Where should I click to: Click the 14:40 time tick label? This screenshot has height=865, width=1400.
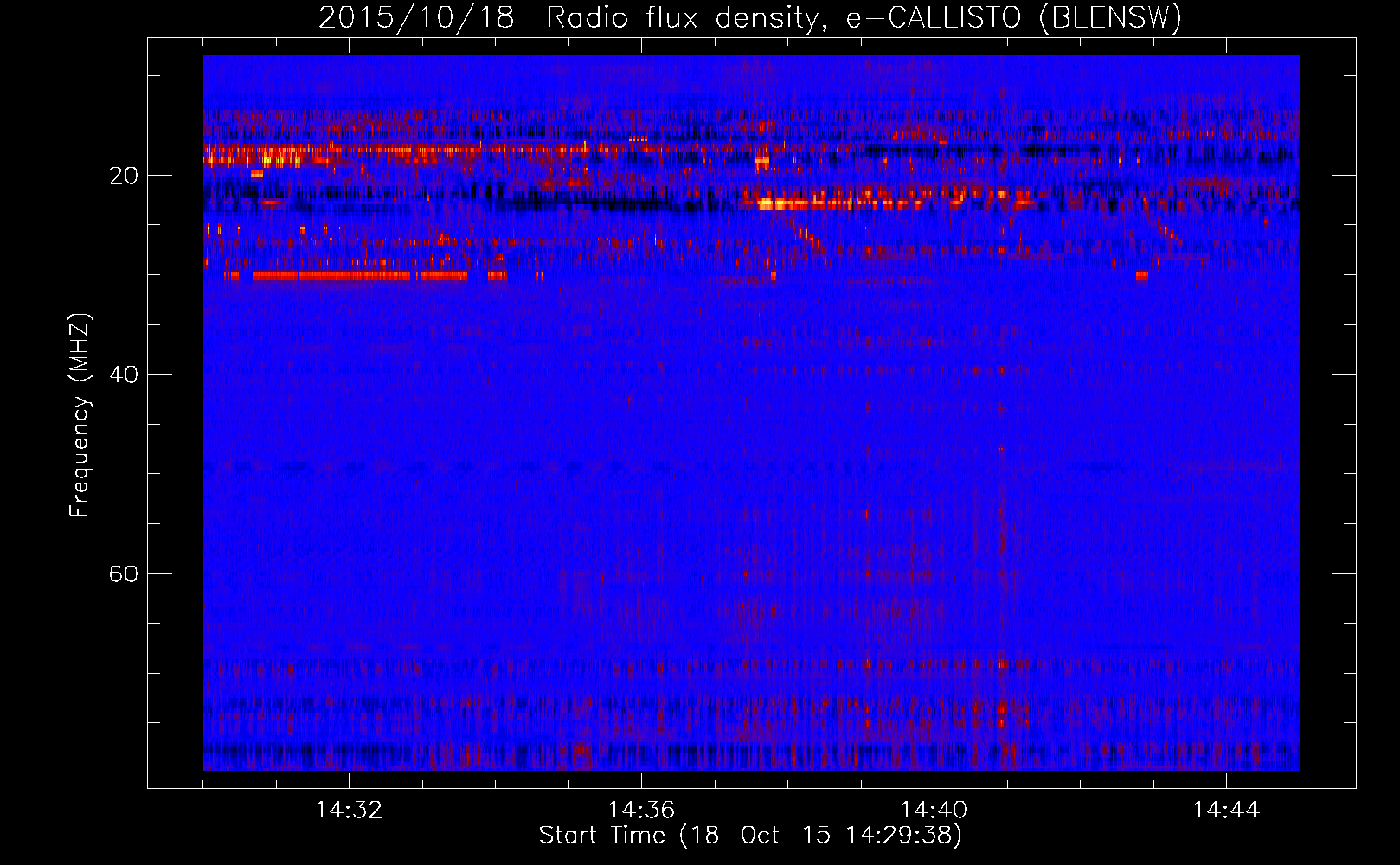tap(934, 811)
